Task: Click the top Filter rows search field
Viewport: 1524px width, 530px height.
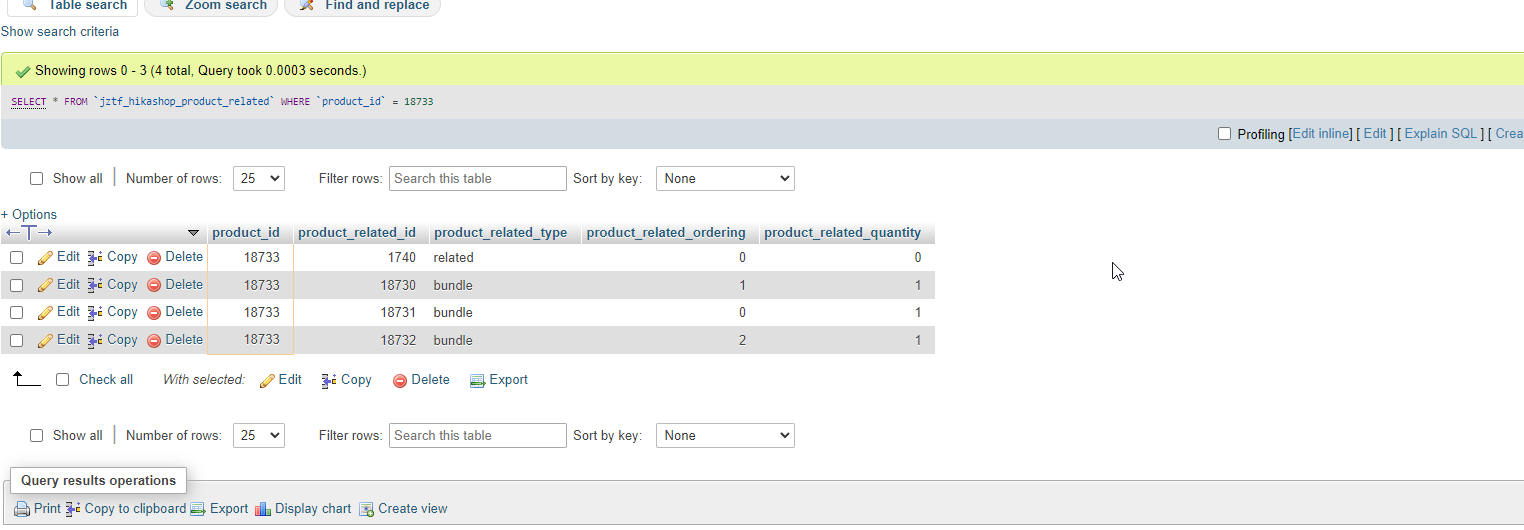Action: coord(478,179)
